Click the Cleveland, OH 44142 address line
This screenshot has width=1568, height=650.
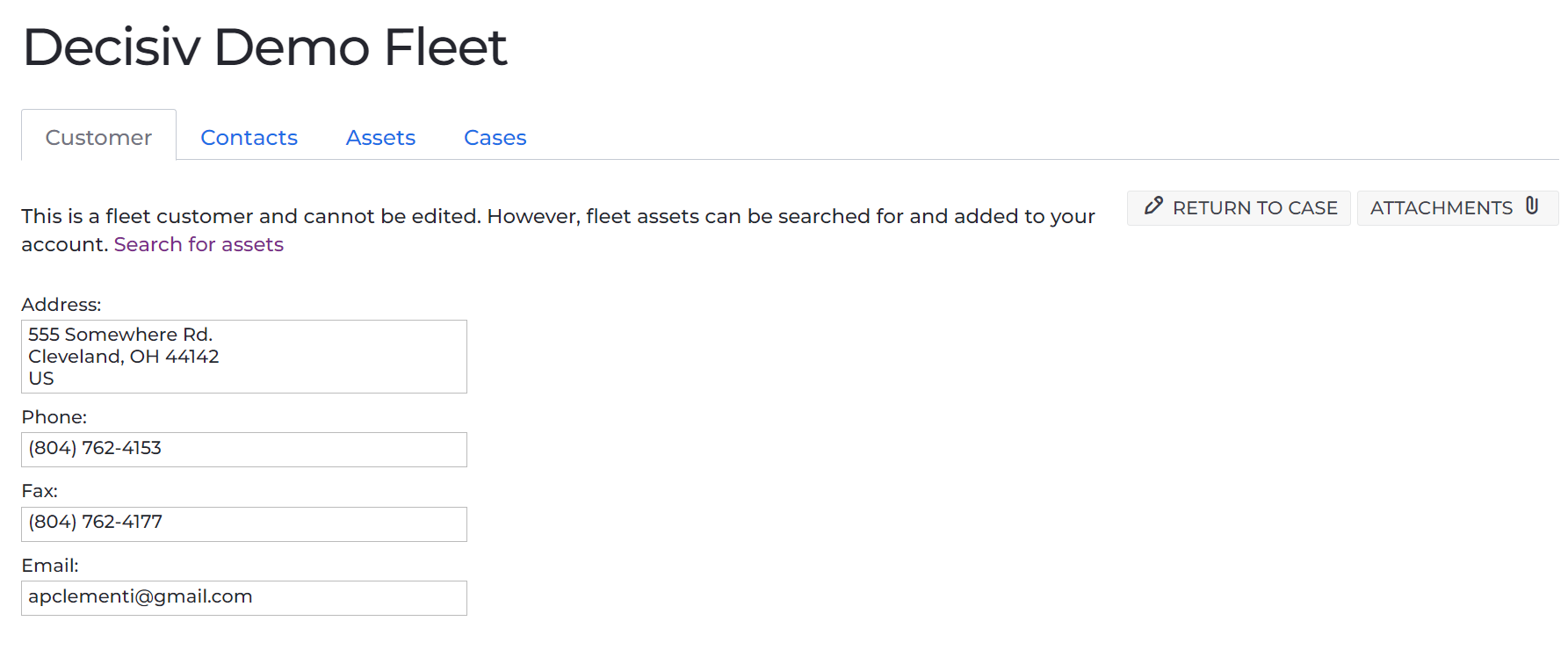[124, 357]
